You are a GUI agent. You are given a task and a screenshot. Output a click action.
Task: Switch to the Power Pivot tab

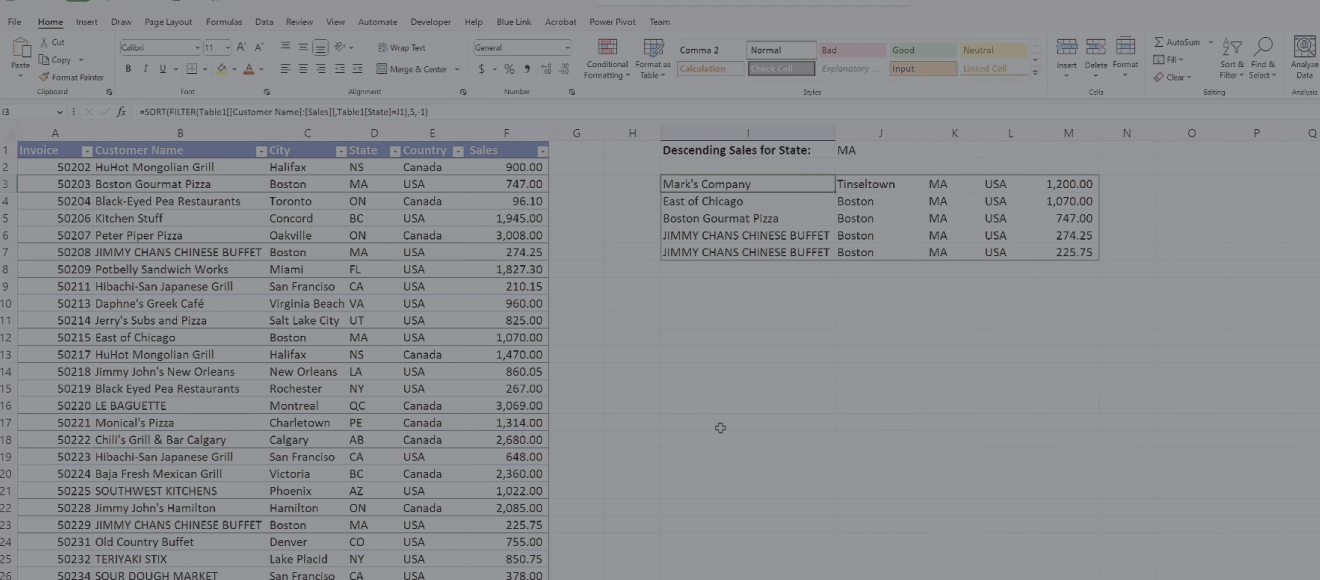[x=612, y=21]
